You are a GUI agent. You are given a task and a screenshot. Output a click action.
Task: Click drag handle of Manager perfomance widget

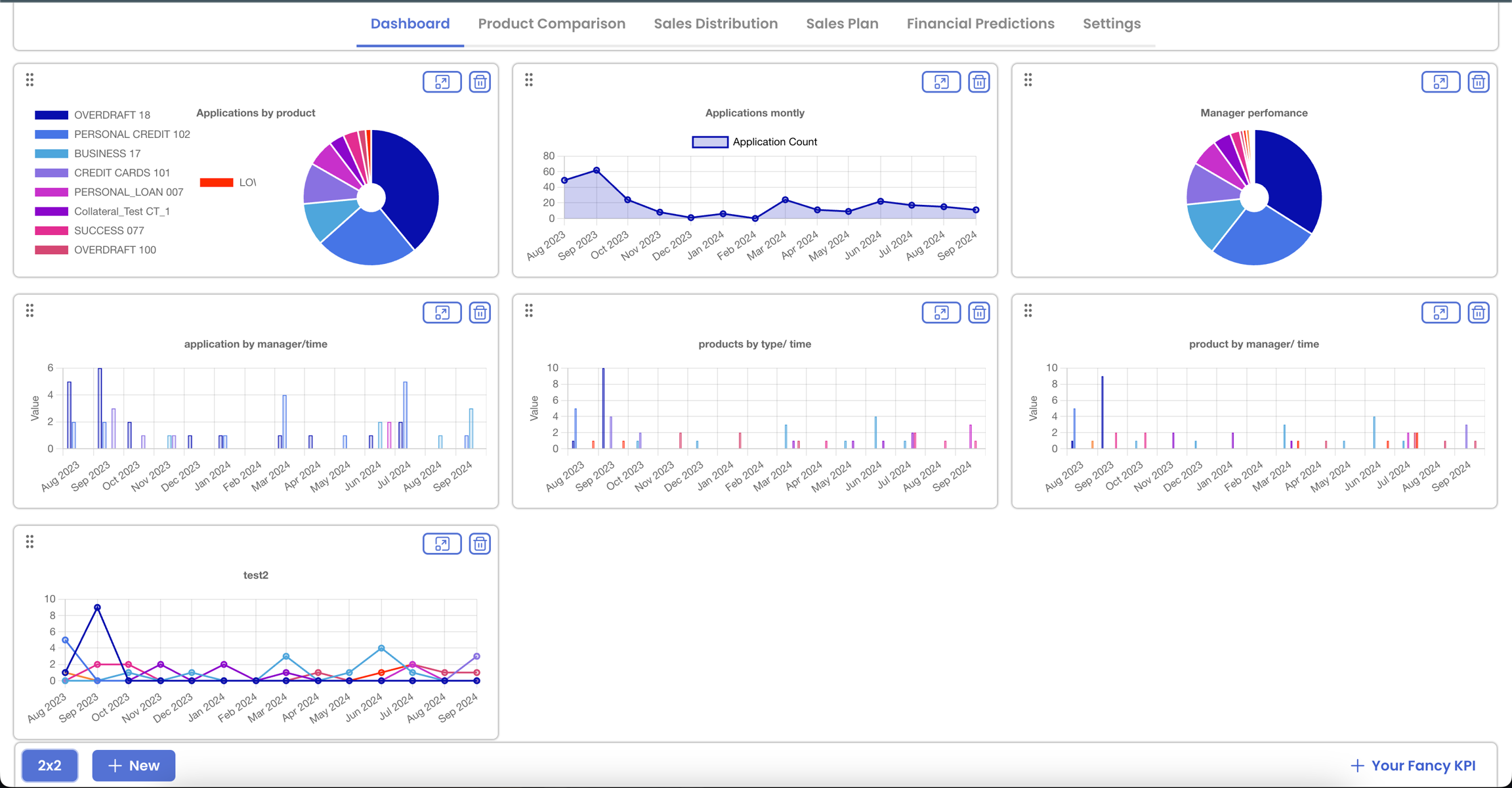[x=1028, y=80]
